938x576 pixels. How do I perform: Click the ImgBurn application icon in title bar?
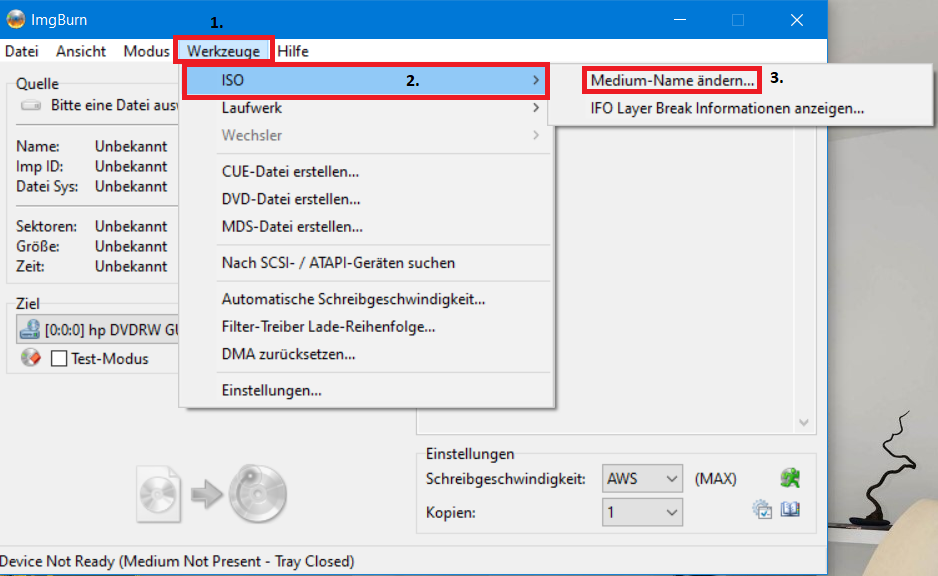pos(16,19)
